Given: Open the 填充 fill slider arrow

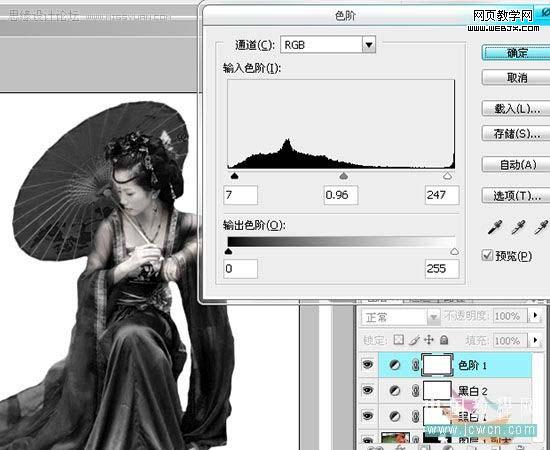Looking at the screenshot, I should [535, 340].
